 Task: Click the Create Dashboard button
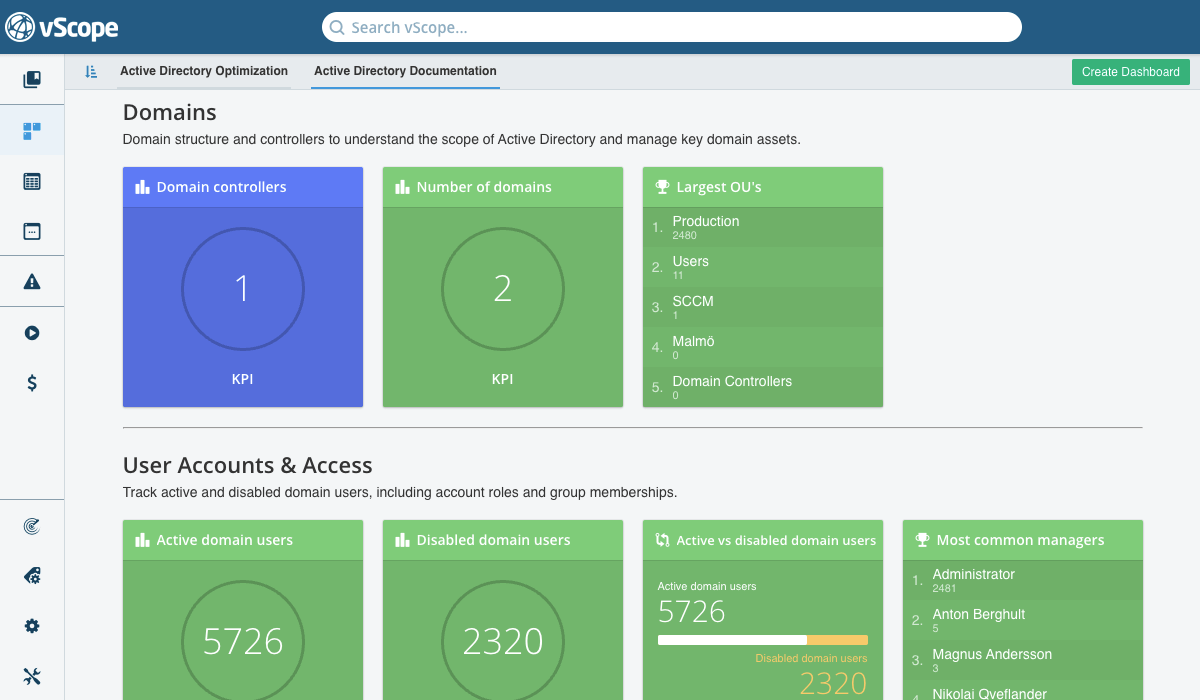pyautogui.click(x=1131, y=72)
